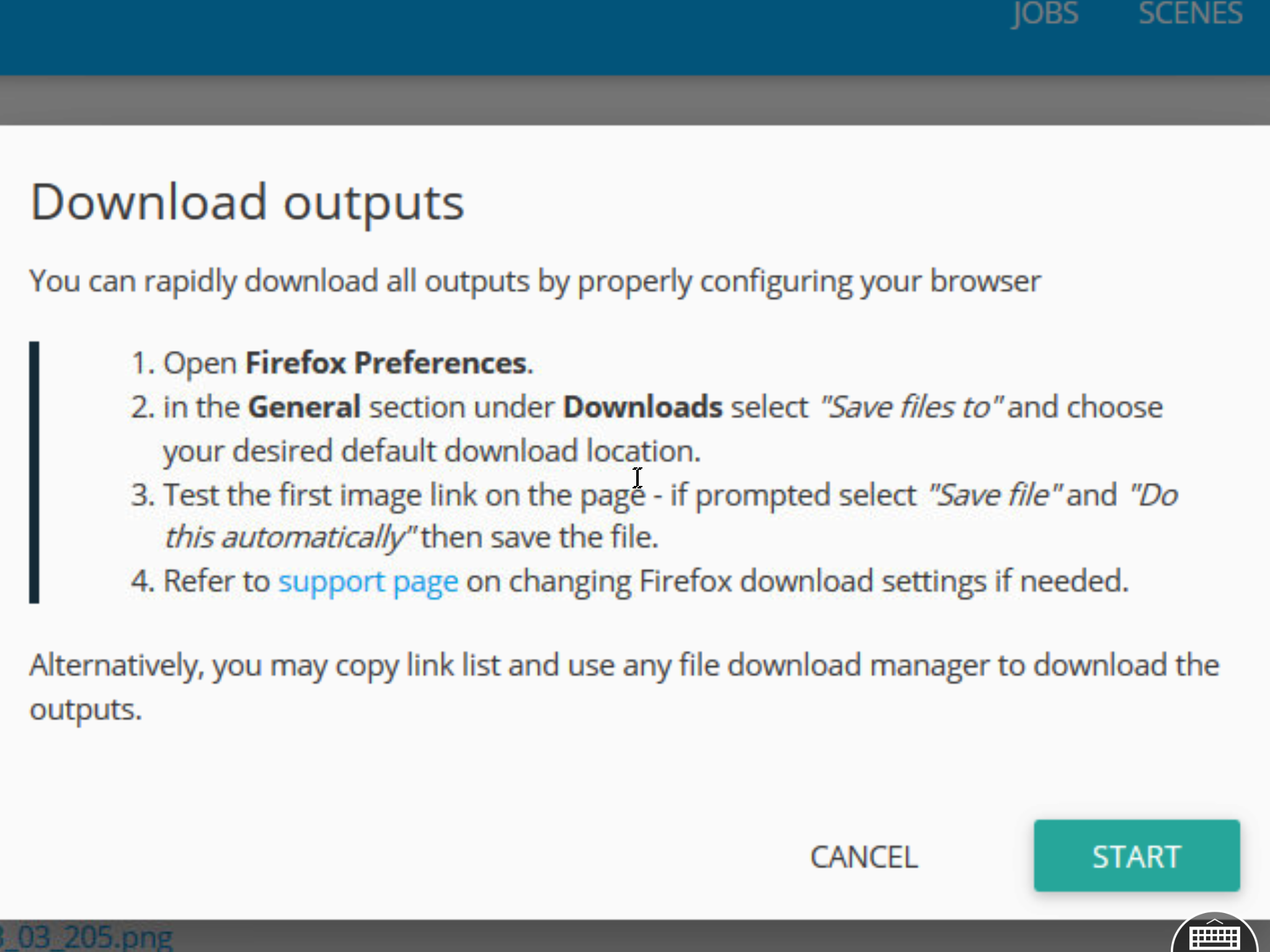
Task: Click the bold "General" word
Action: (x=304, y=407)
